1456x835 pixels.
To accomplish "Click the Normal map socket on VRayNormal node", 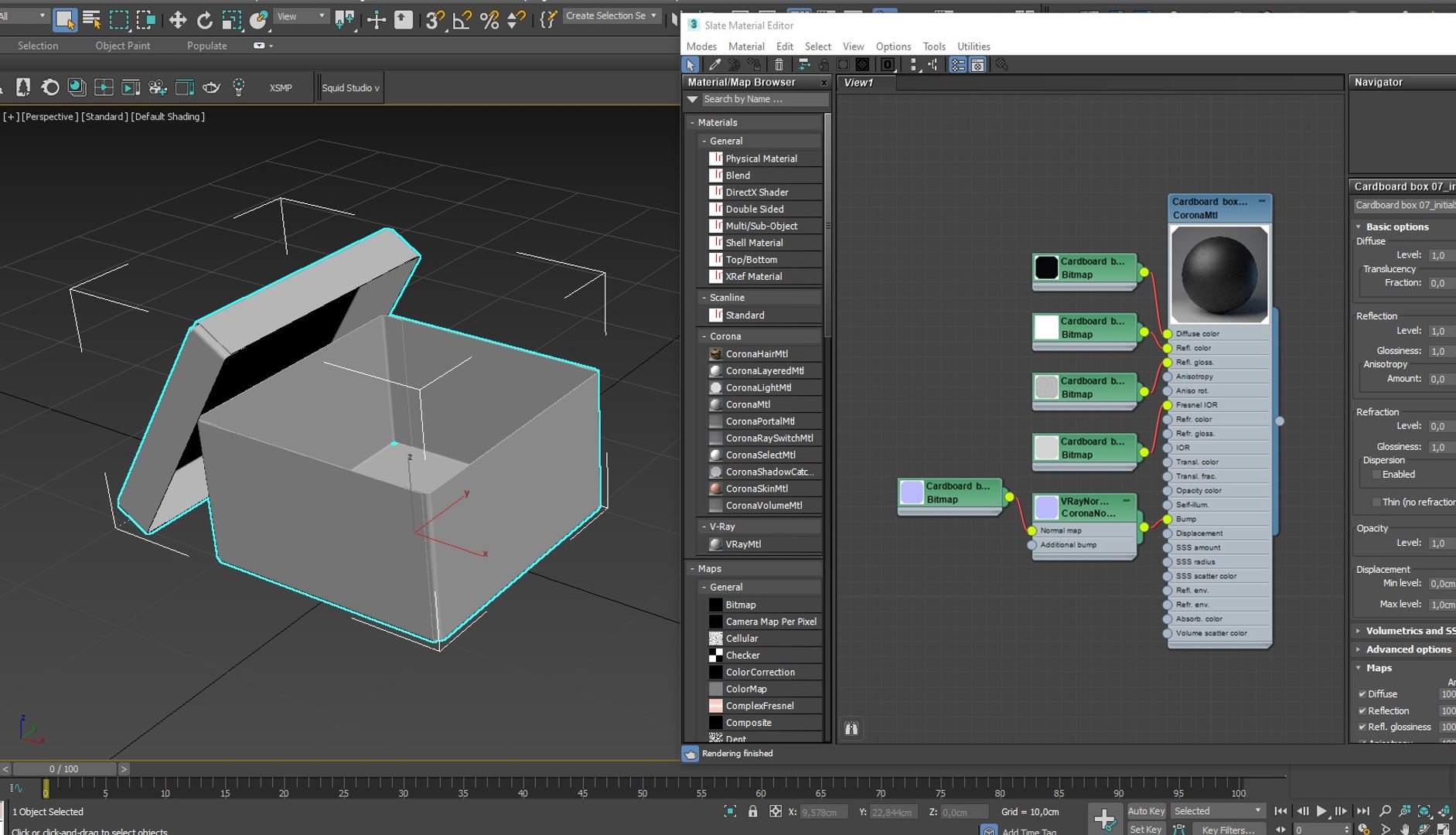I will click(1031, 530).
